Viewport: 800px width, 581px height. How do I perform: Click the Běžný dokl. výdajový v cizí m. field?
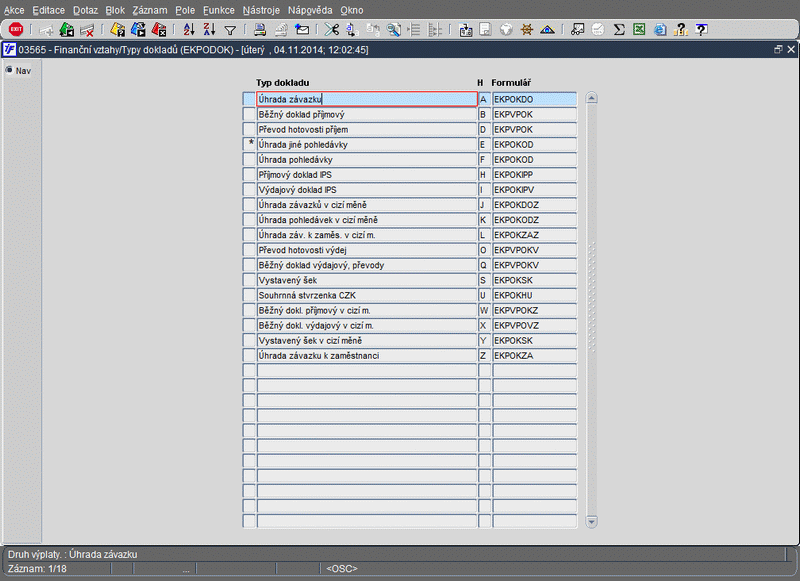pos(367,325)
